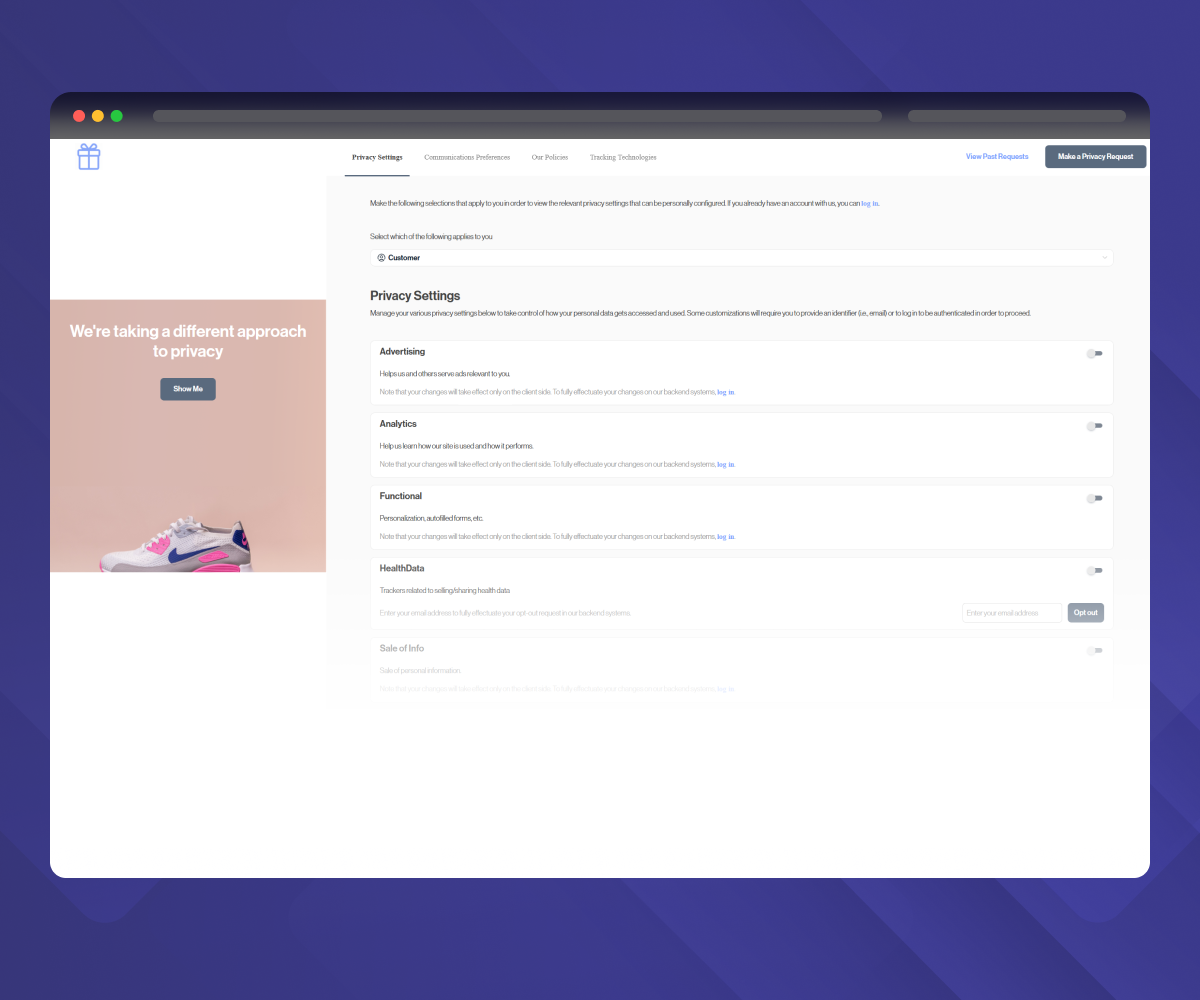Click 'Personalization, autofilled forms, etc.' text
Screen dimensions: 1200x1000
pyautogui.click(x=432, y=518)
